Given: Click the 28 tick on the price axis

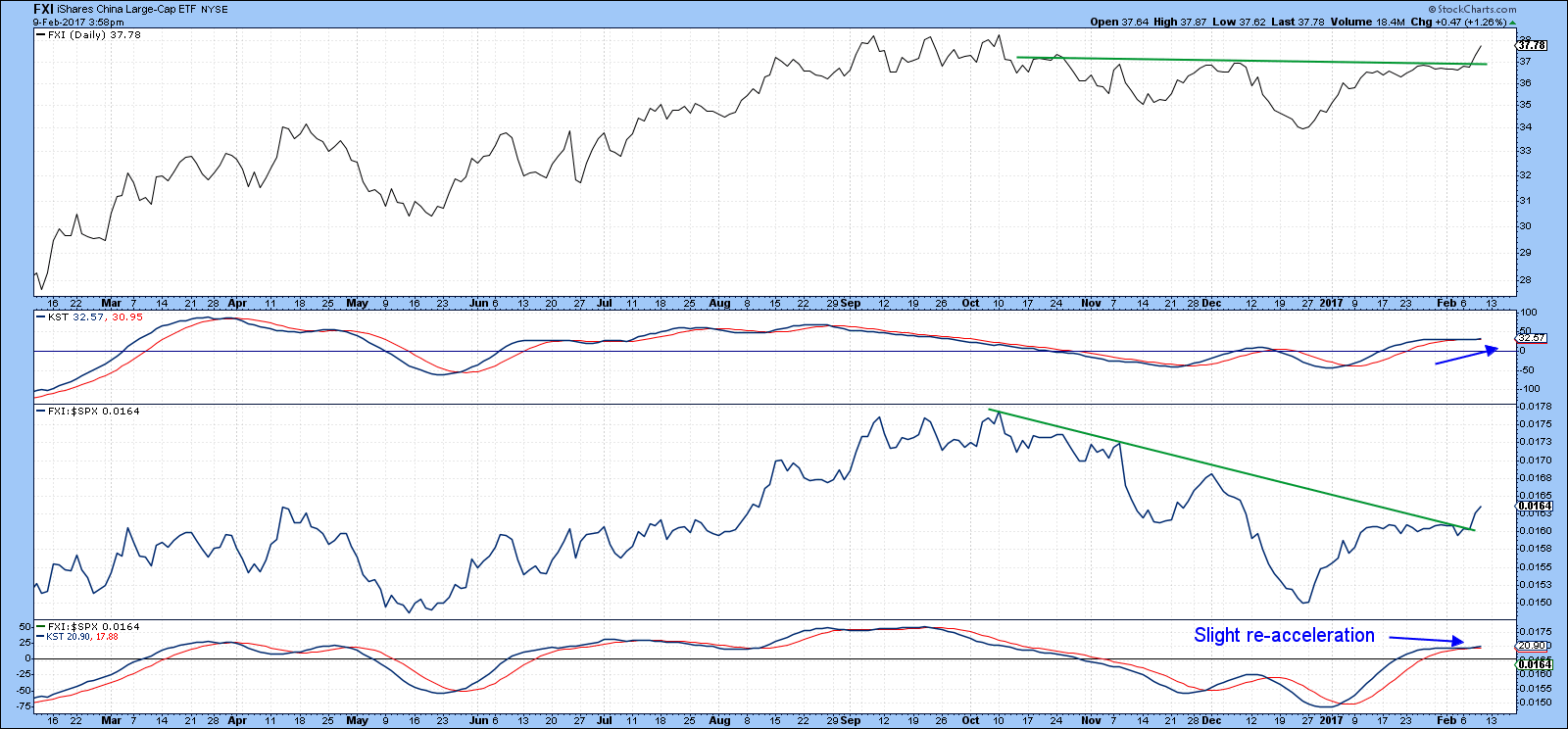Looking at the screenshot, I should [x=1525, y=280].
